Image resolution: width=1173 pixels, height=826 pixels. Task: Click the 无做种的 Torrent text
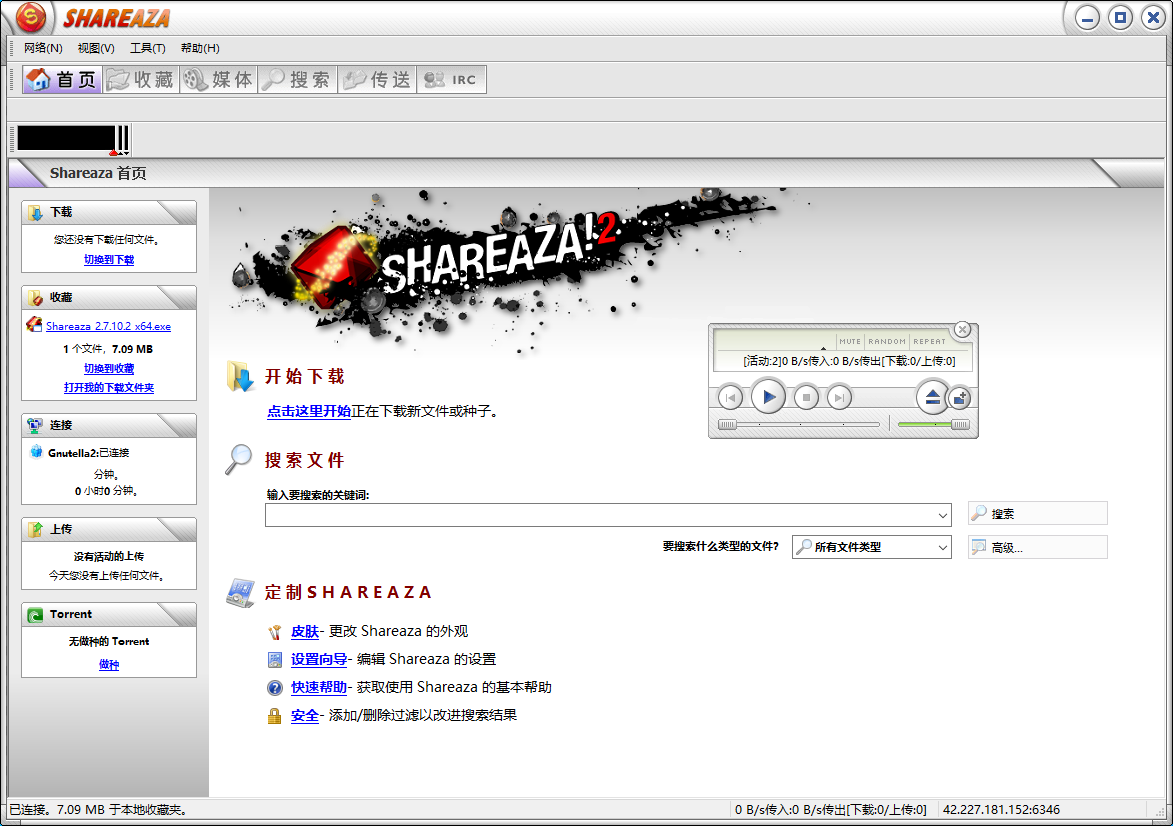(x=108, y=641)
